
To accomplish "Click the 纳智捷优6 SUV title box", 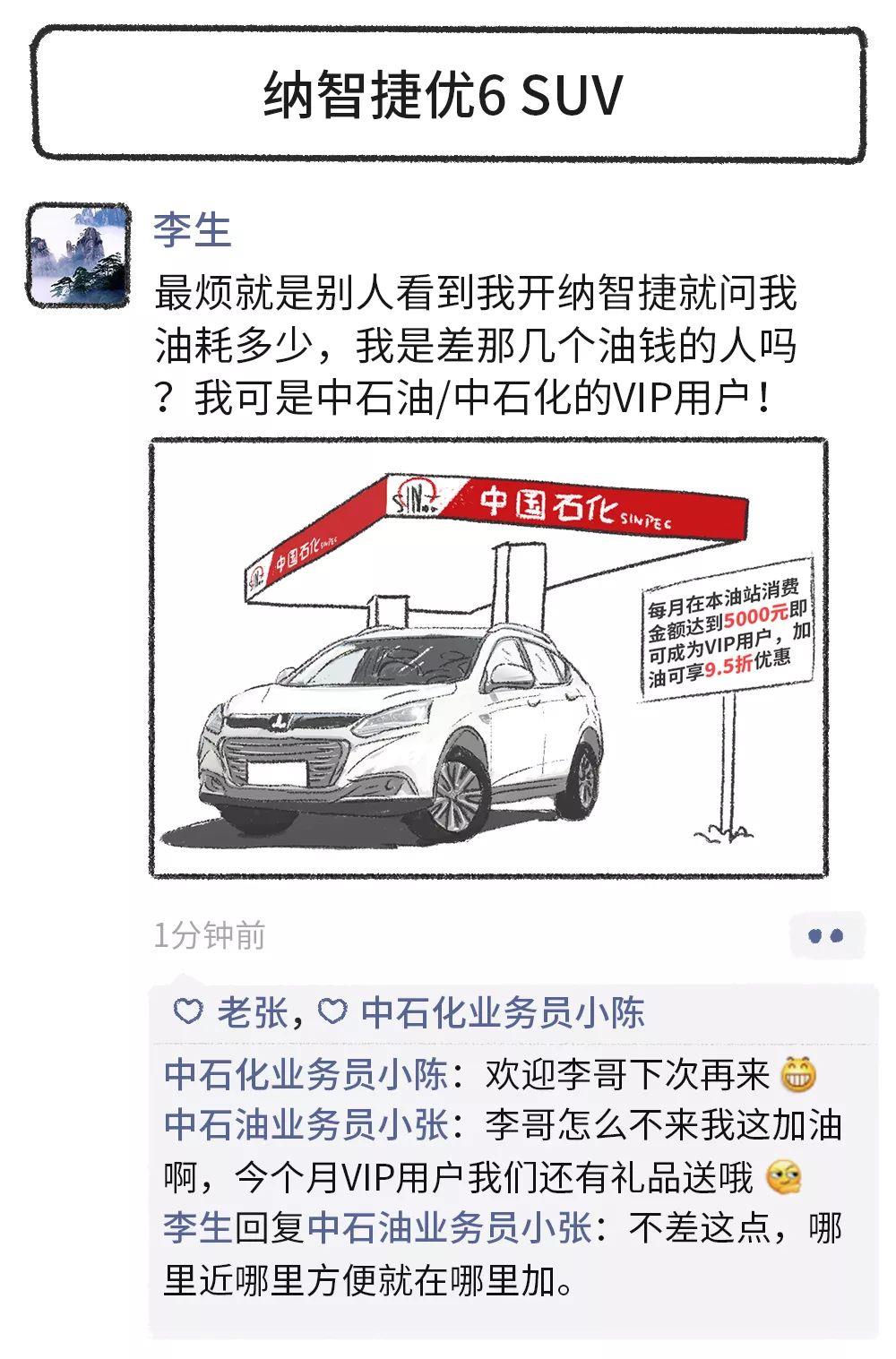I will (448, 94).
